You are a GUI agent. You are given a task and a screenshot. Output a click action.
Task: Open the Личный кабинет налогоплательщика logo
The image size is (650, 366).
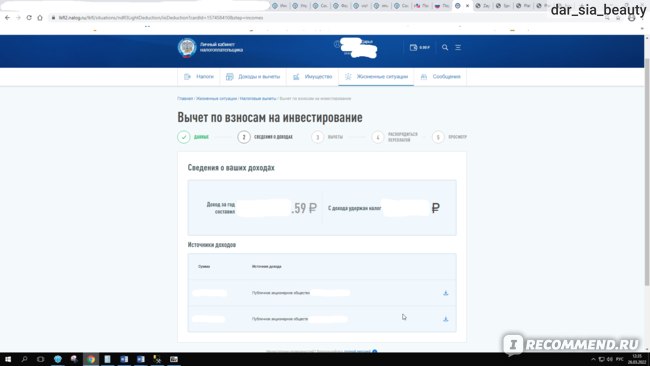click(x=211, y=47)
